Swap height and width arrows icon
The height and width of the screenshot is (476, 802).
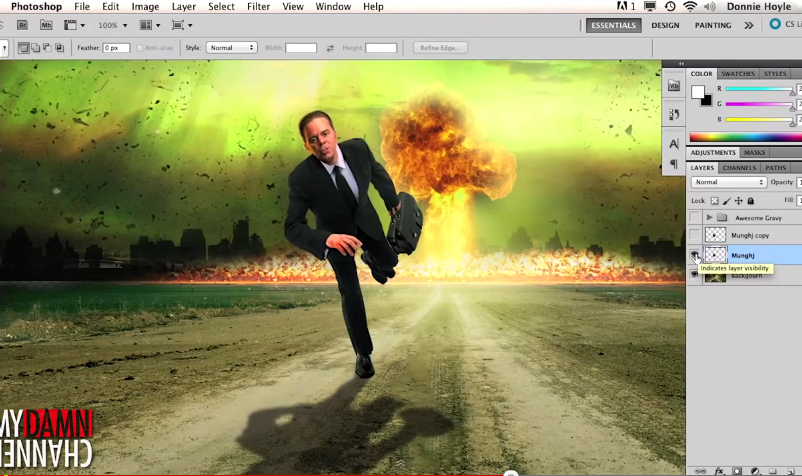[330, 48]
